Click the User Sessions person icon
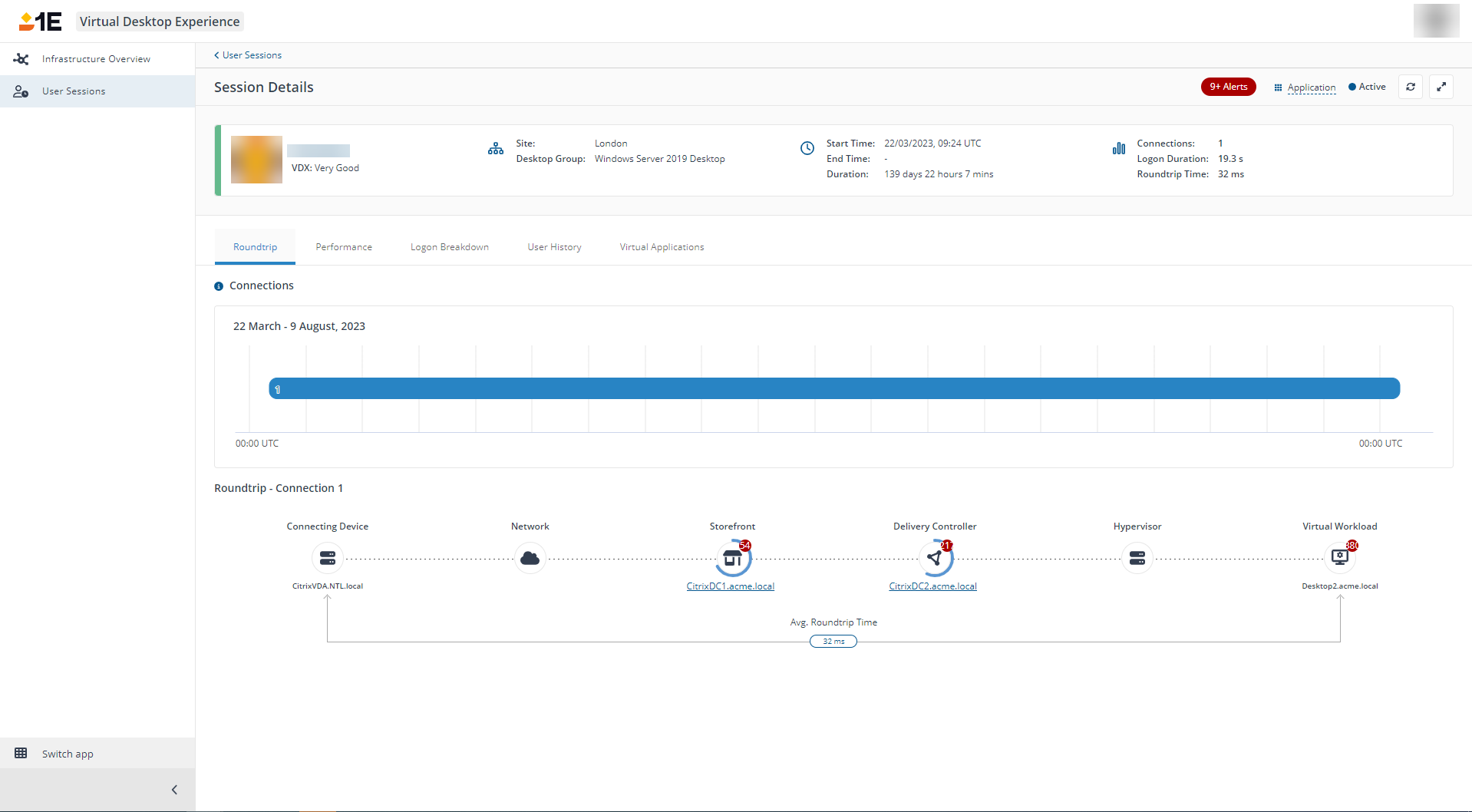 pos(21,91)
